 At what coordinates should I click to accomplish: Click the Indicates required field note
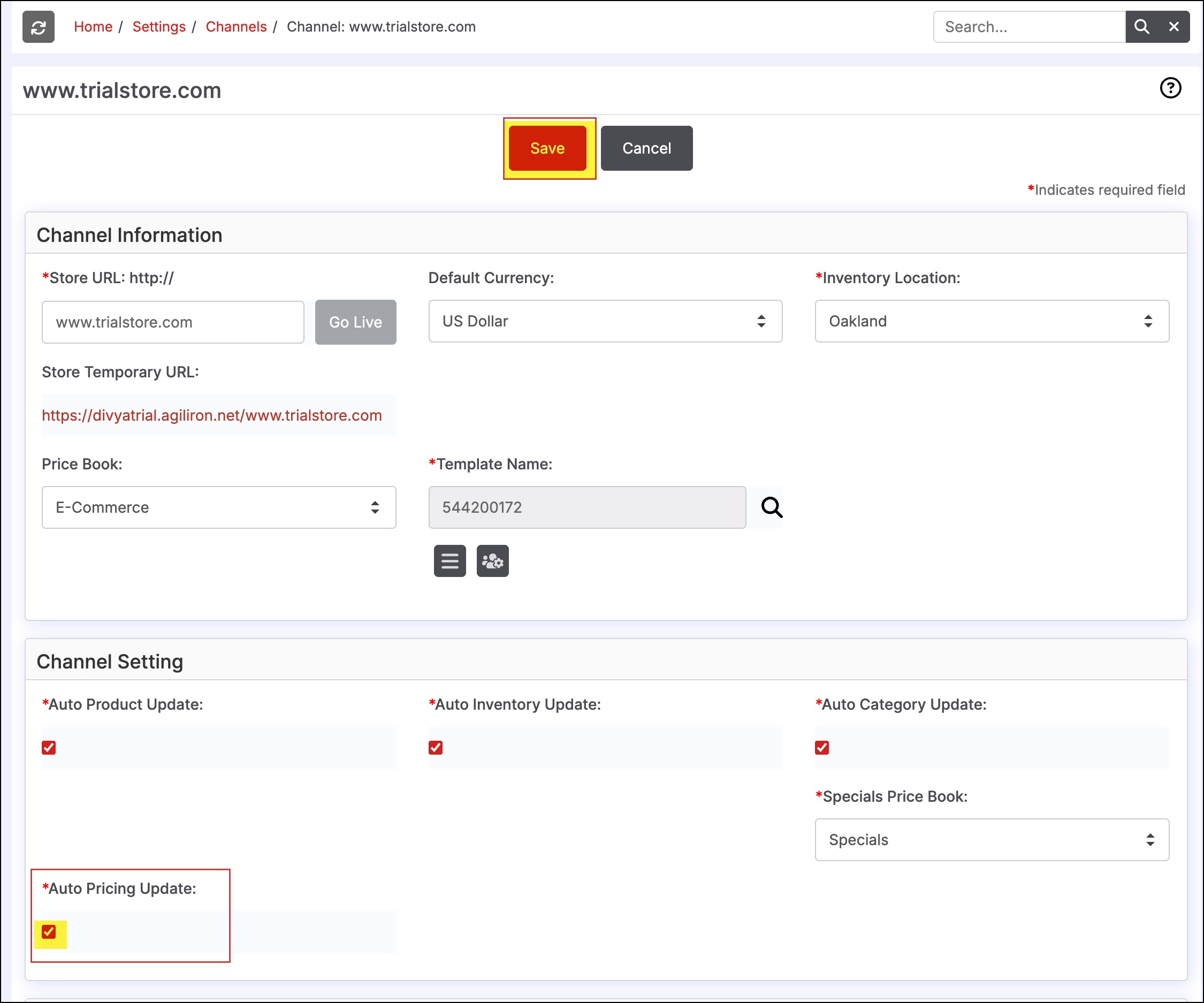(1106, 190)
